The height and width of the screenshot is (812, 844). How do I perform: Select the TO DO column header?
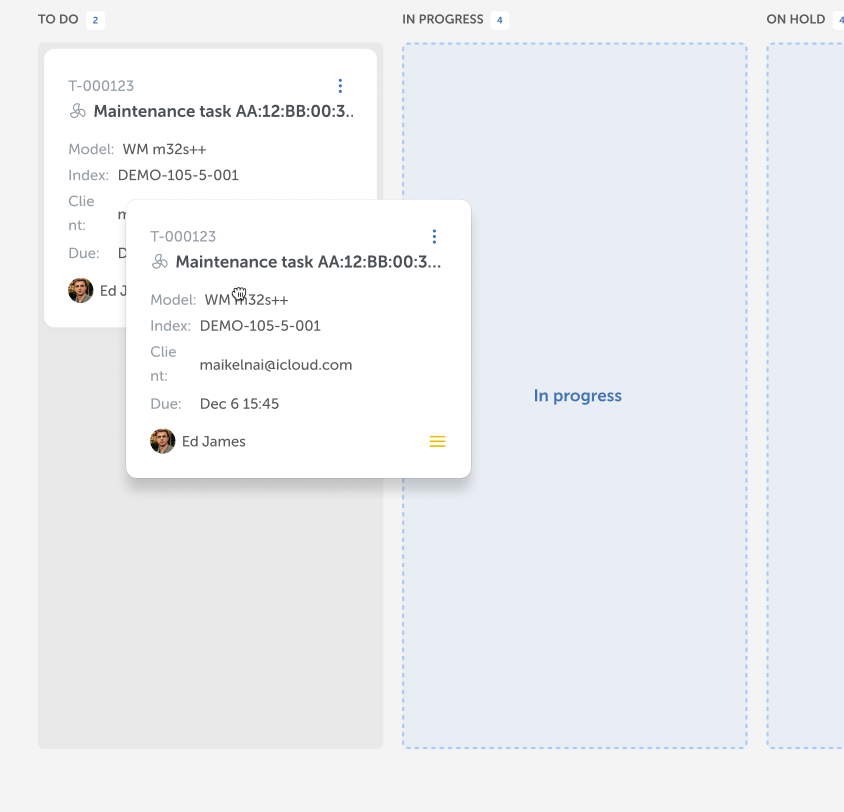[58, 20]
